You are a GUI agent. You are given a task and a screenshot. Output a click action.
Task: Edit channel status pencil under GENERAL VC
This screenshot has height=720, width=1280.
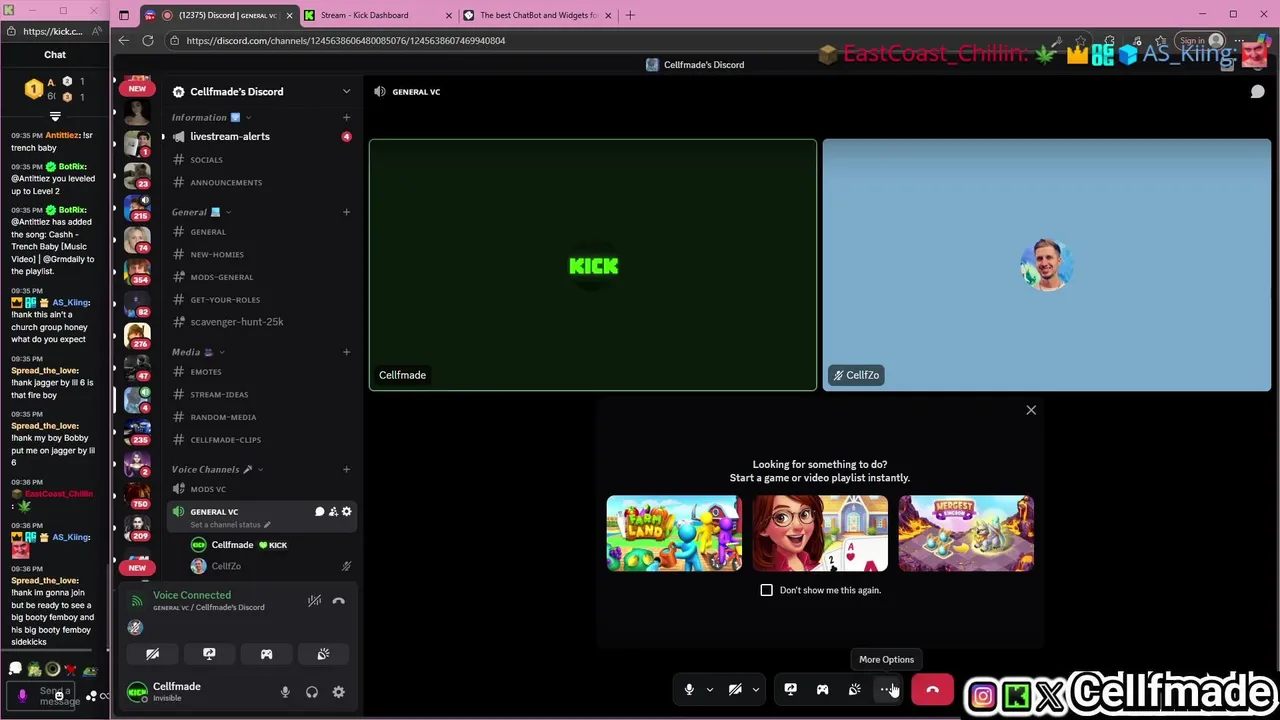coord(267,525)
